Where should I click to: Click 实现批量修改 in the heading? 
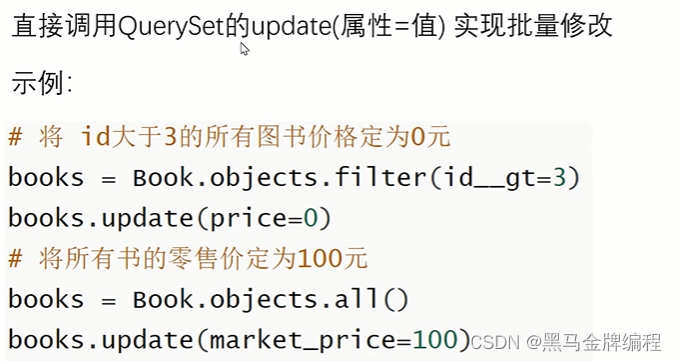[x=533, y=25]
